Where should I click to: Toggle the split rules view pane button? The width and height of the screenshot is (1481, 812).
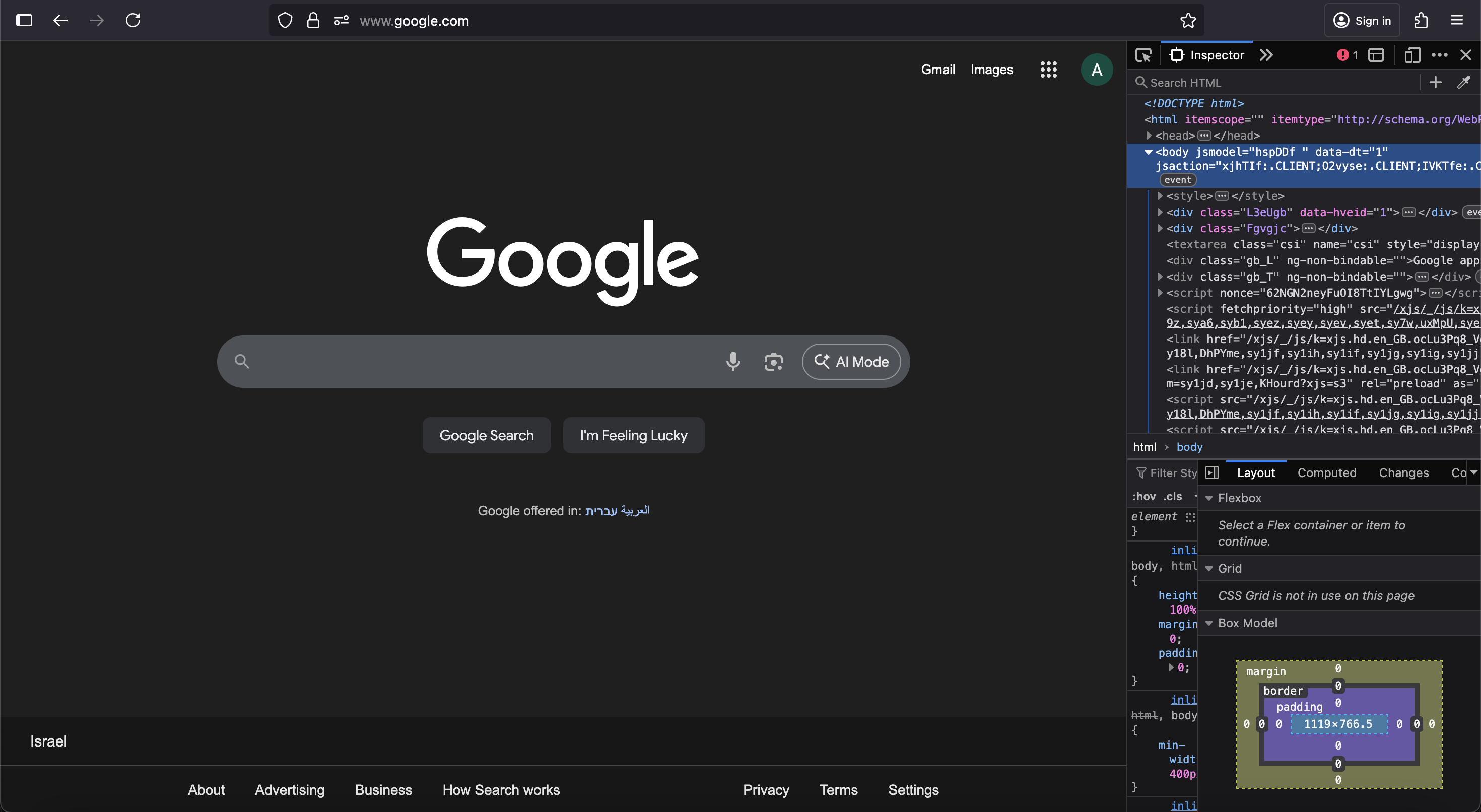click(x=1212, y=472)
